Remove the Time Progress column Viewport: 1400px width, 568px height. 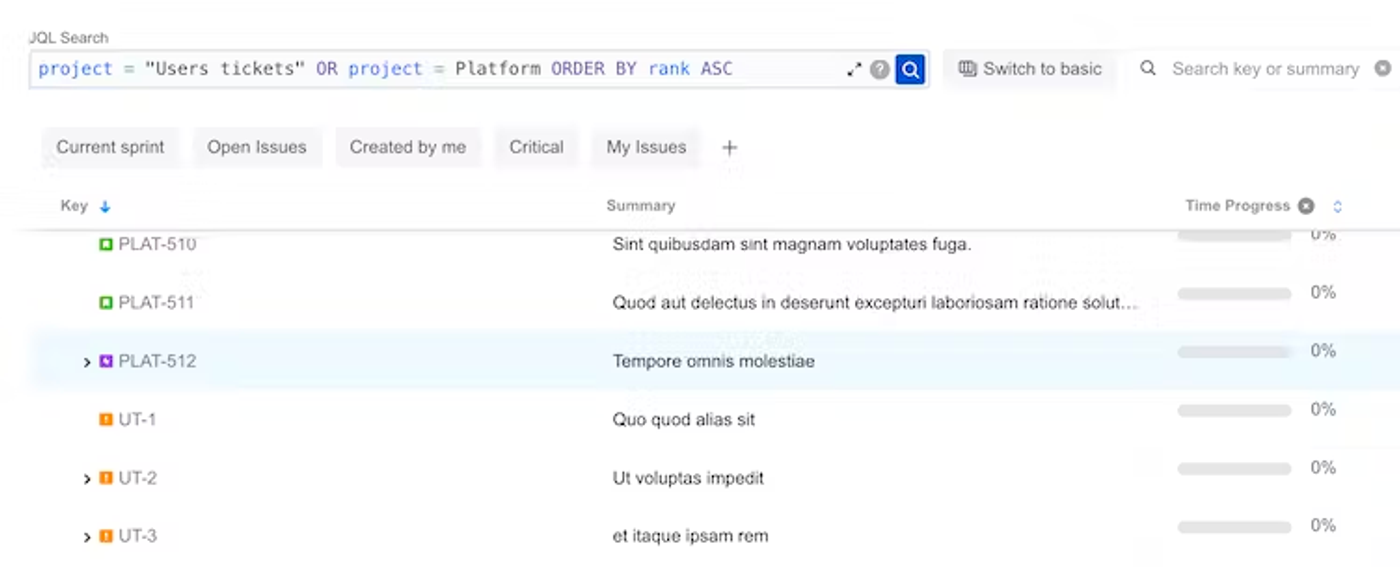tap(1306, 206)
